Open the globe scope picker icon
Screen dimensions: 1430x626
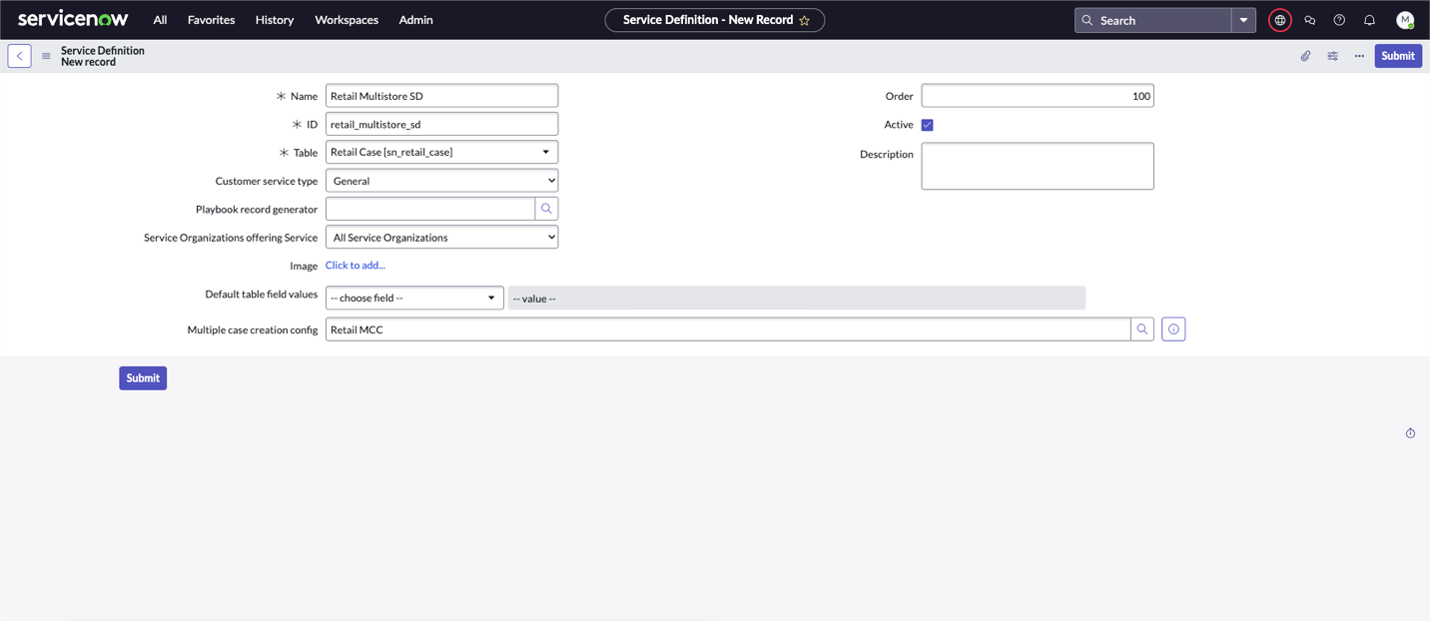[1280, 20]
